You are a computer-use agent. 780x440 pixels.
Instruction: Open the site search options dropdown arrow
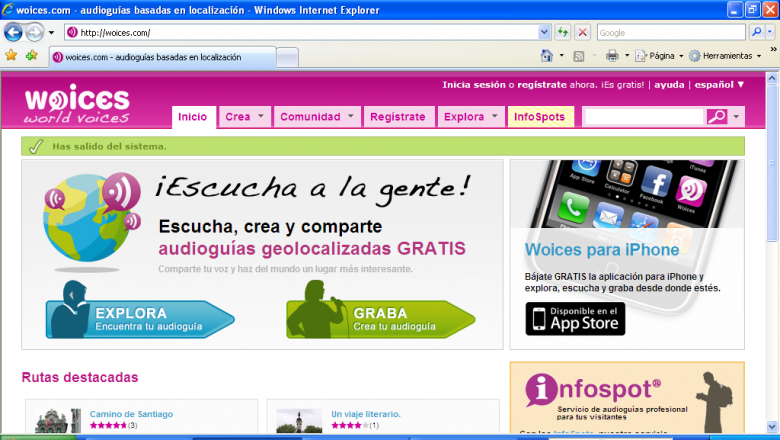[736, 117]
